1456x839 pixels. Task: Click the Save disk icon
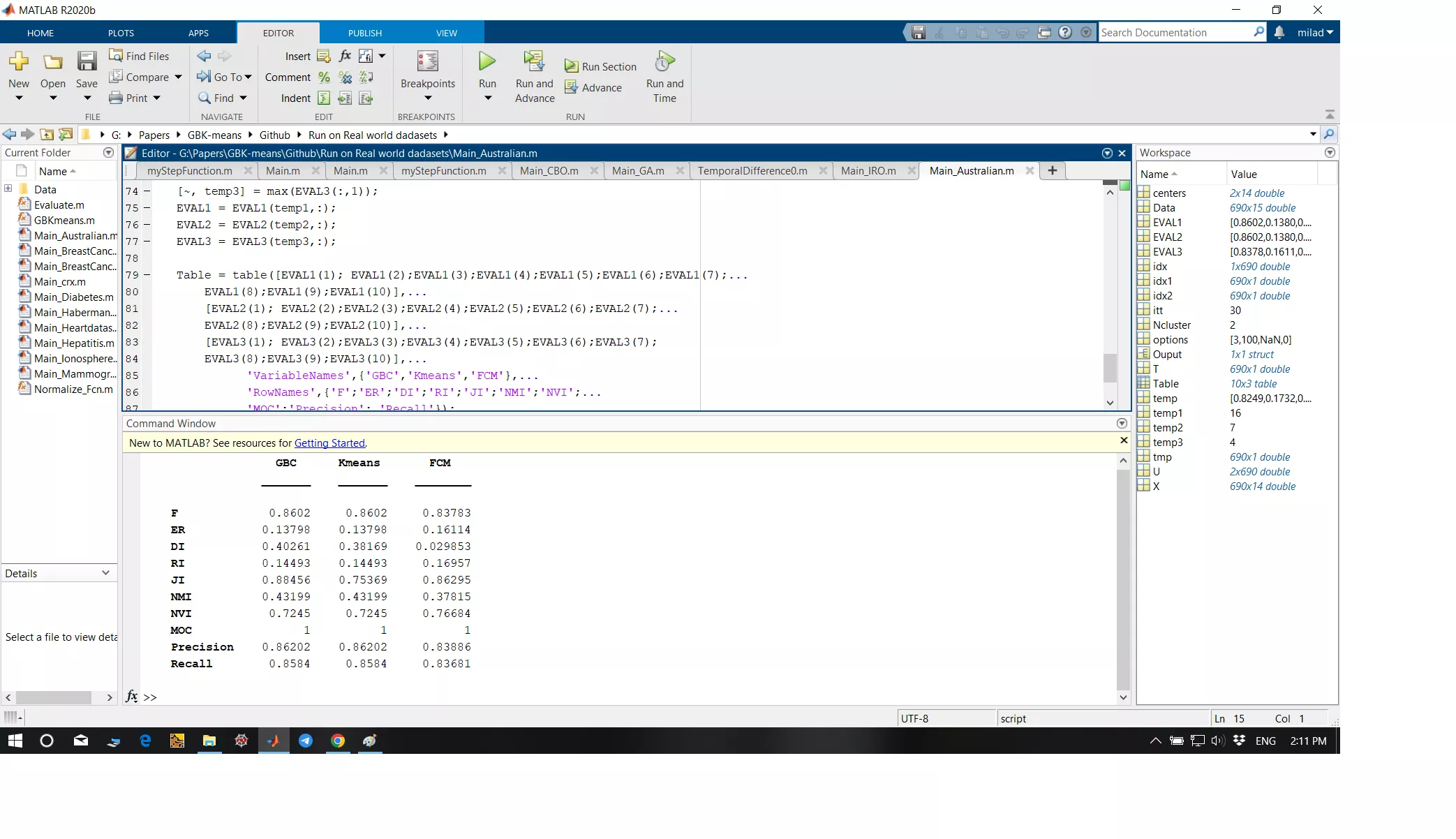(x=87, y=61)
